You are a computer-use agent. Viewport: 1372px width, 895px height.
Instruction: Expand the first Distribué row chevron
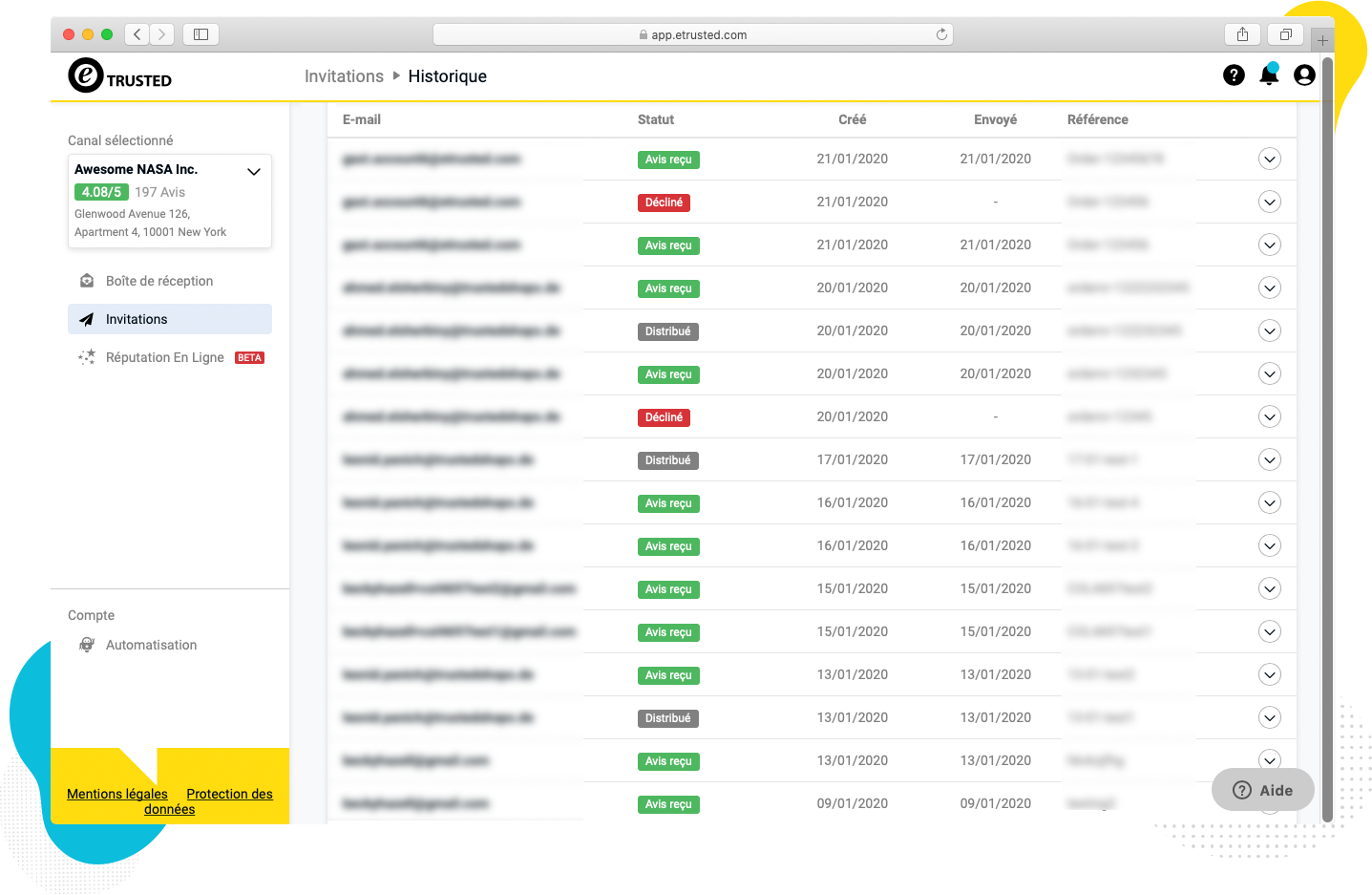tap(1269, 331)
